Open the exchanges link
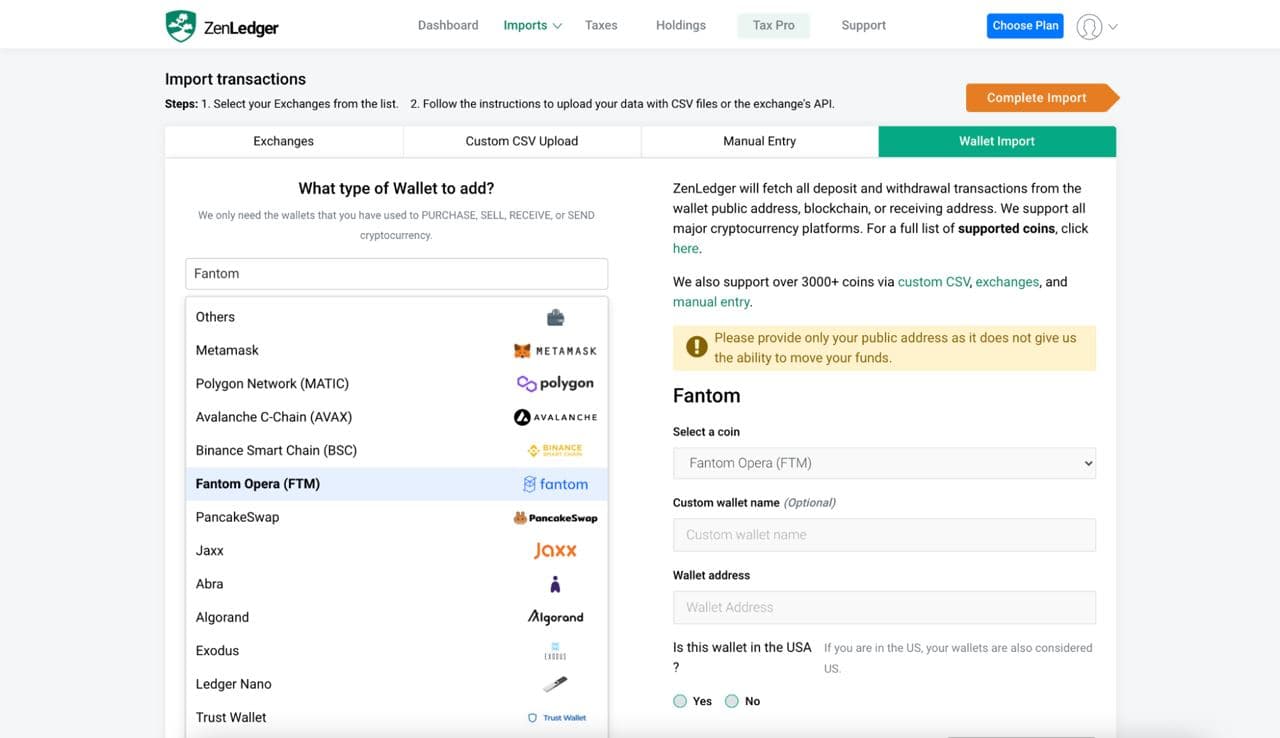Screen dimensions: 1280x738 [1007, 282]
